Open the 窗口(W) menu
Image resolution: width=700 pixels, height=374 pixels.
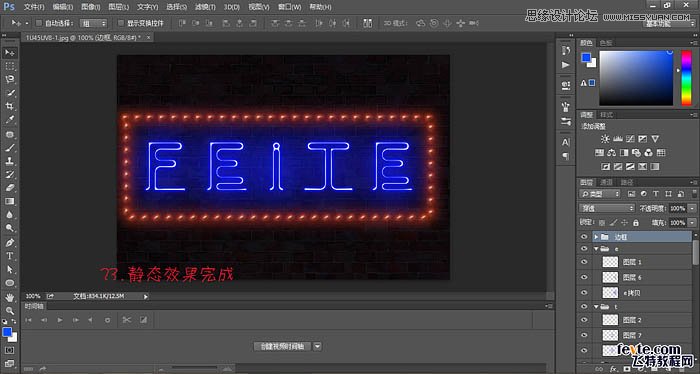tap(289, 7)
